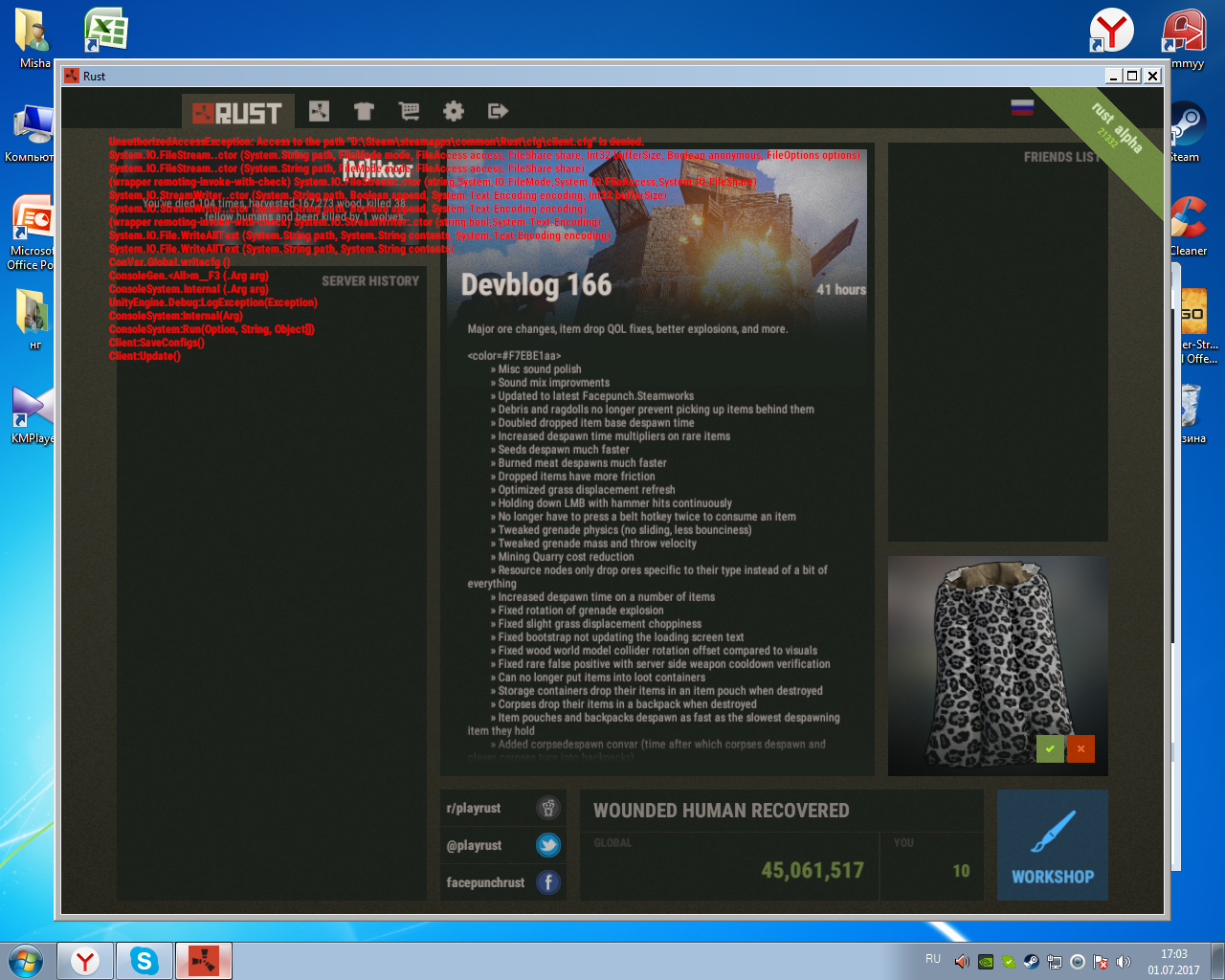Visit the facepunchrust Facebook link

(485, 882)
